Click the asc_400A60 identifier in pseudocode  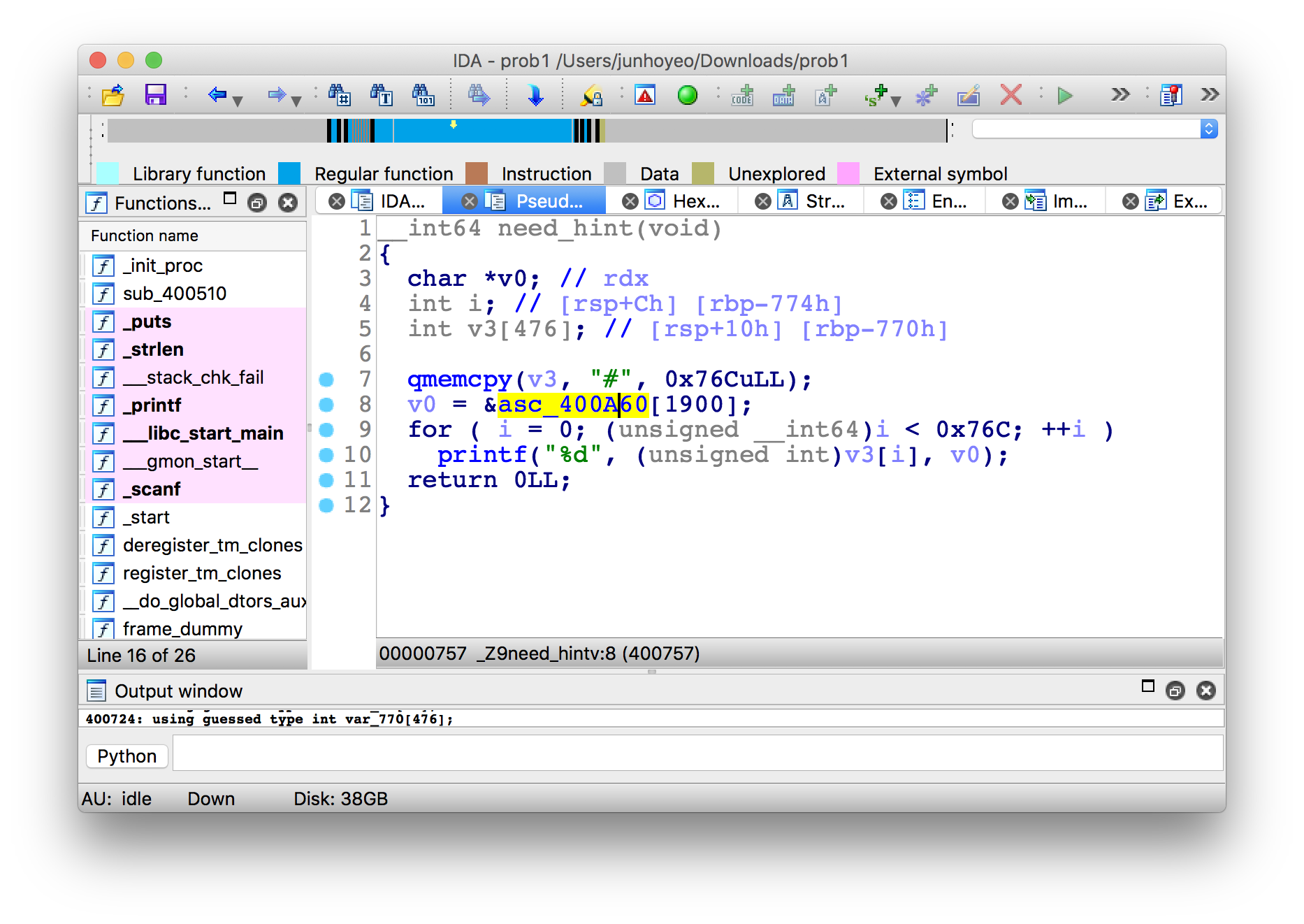573,405
